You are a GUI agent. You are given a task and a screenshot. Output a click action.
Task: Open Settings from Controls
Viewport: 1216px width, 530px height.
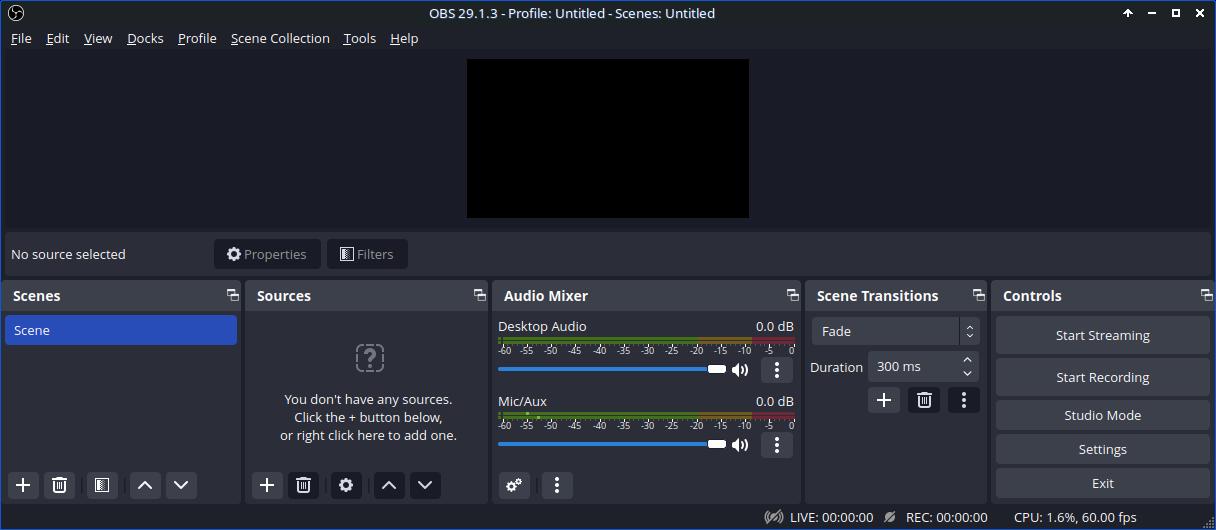click(x=1103, y=449)
